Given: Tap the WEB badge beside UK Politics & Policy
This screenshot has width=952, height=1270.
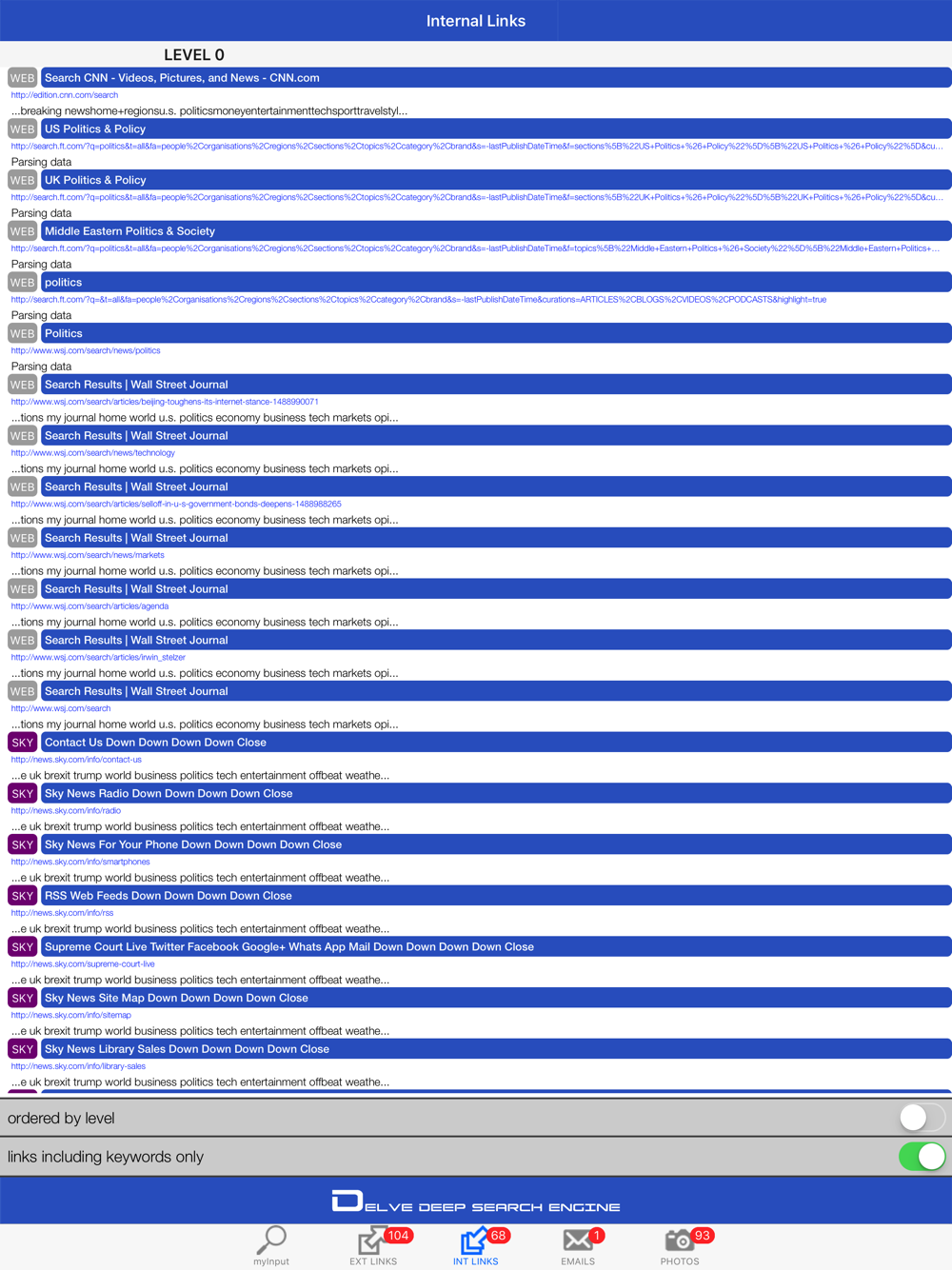Looking at the screenshot, I should tap(22, 180).
